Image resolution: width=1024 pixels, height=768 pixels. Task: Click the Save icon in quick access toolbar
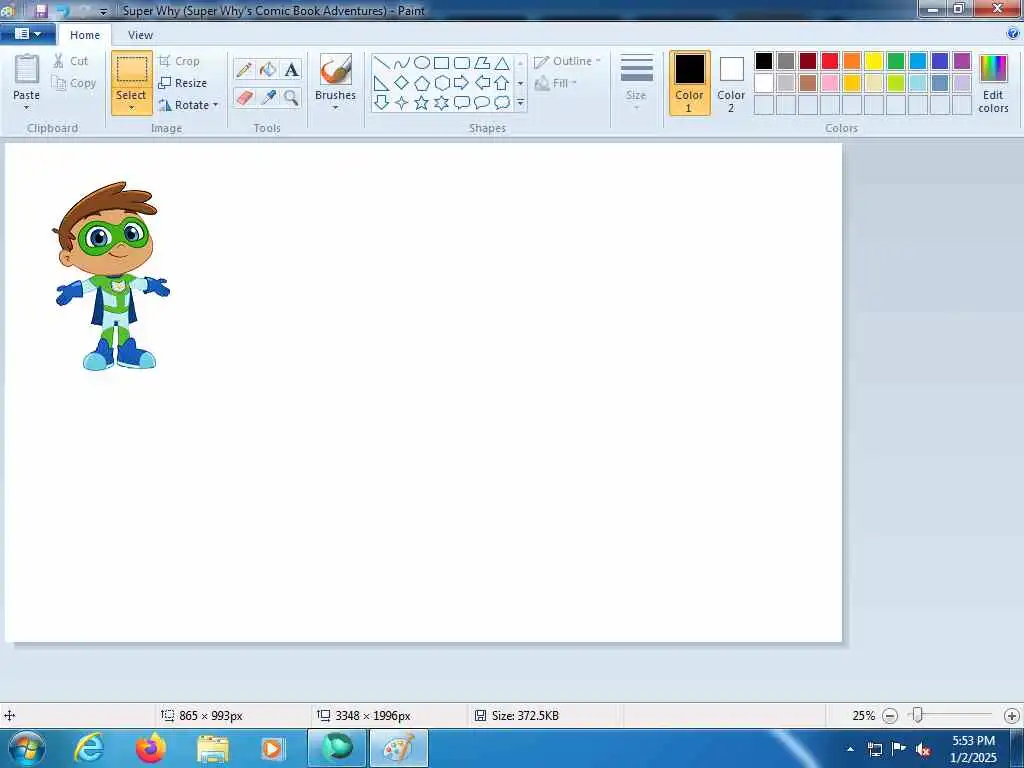[40, 11]
